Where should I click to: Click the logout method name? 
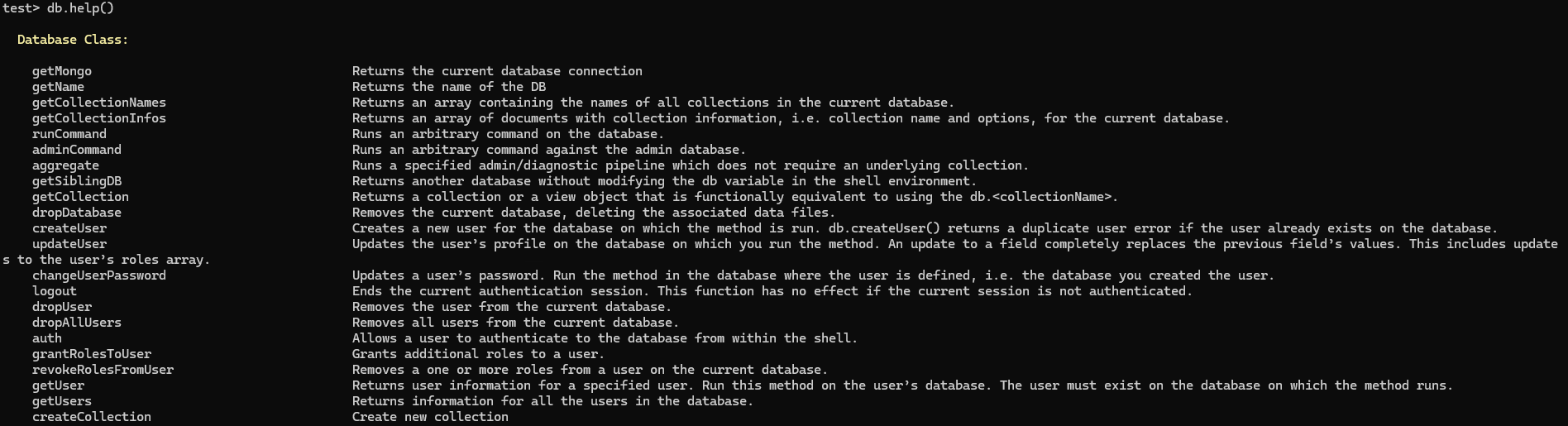(x=55, y=291)
